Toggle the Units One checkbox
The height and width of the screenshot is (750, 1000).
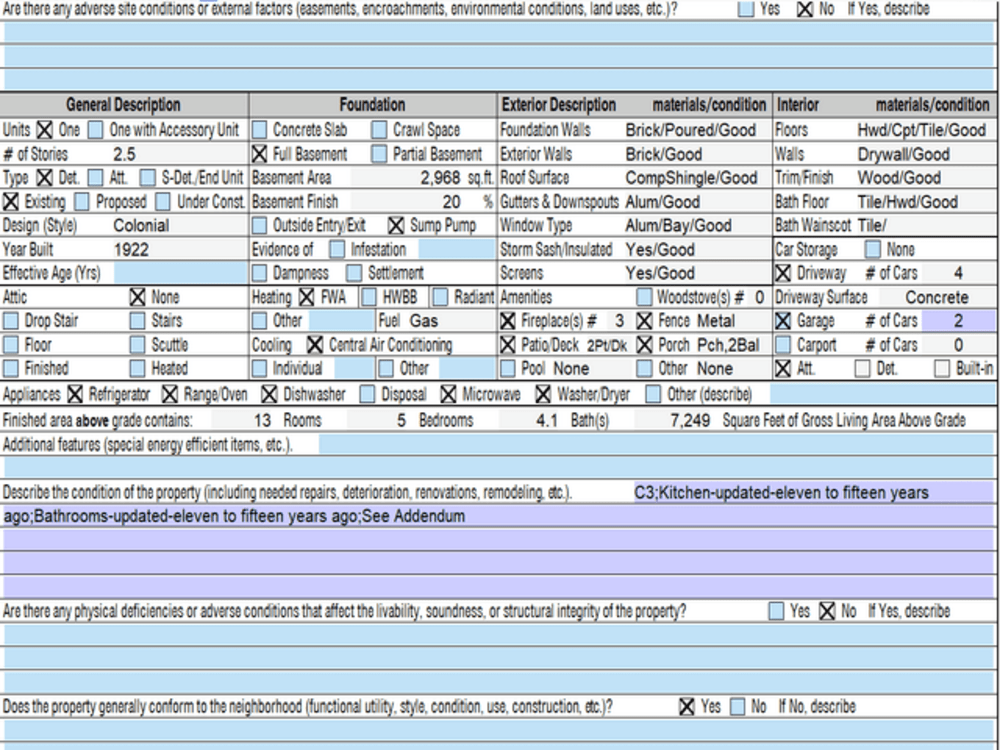coord(44,130)
